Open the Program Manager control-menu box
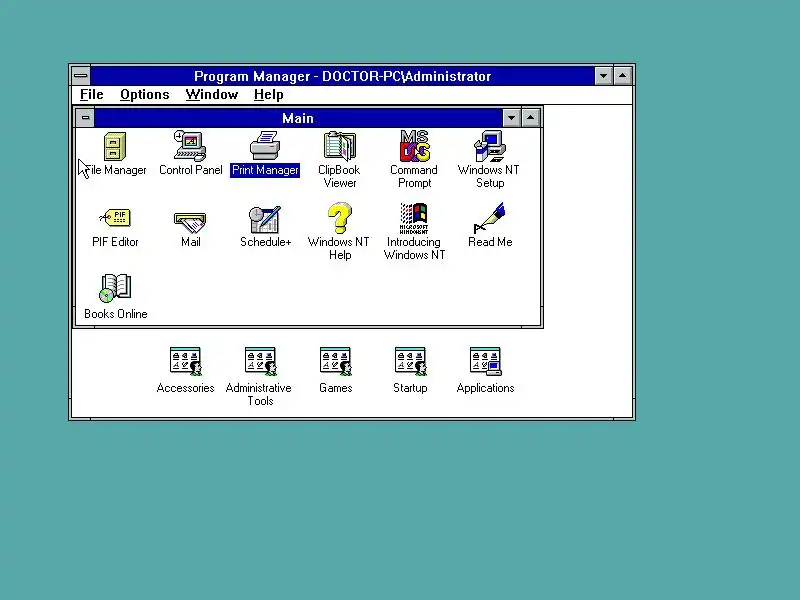The image size is (800, 600). pos(81,76)
